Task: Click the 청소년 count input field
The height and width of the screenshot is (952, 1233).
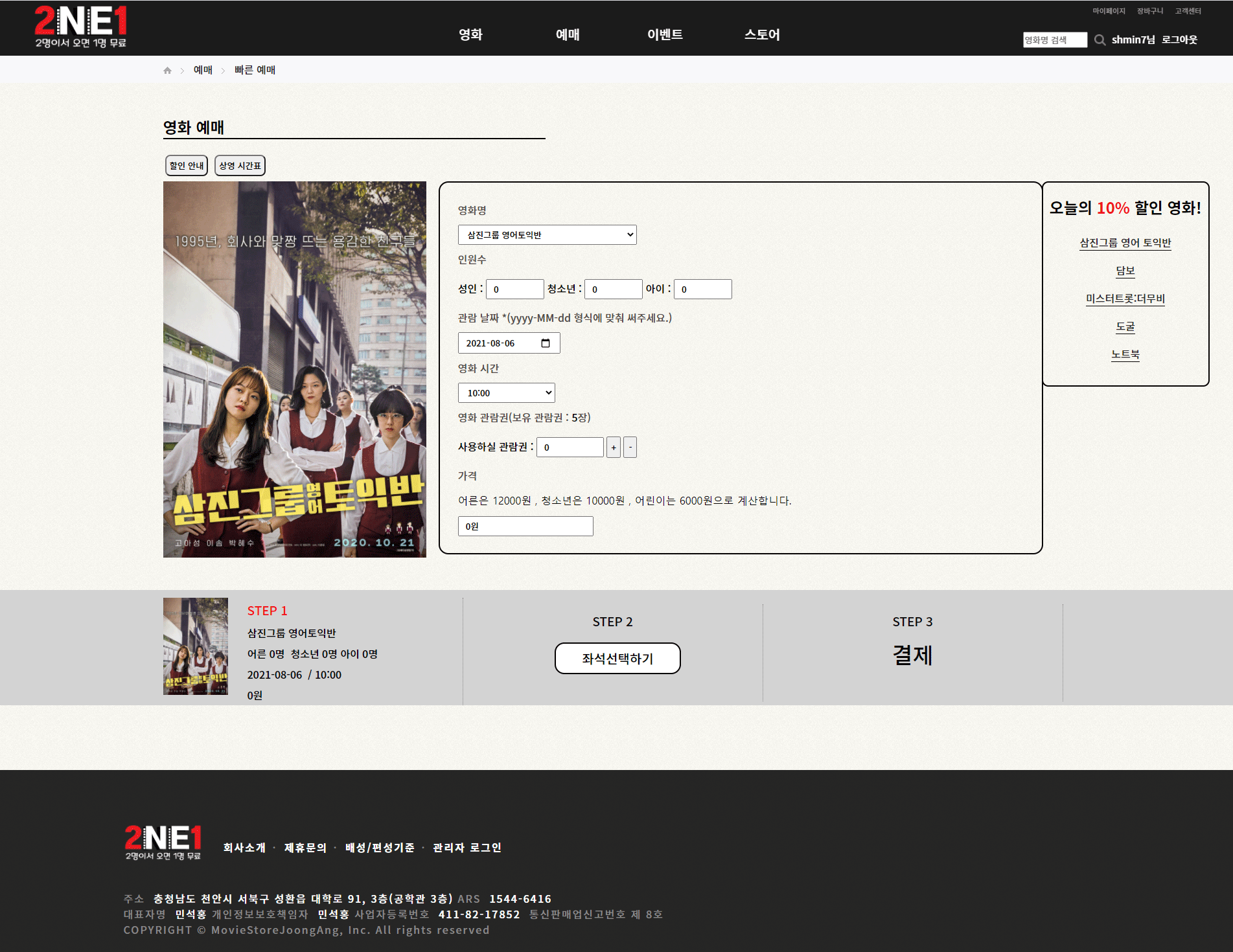Action: (x=614, y=289)
